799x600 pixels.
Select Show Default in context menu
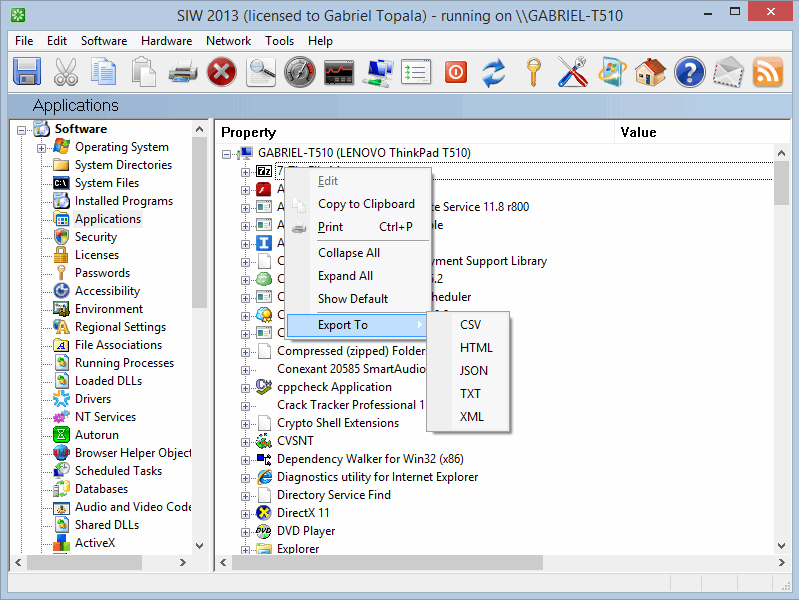point(359,299)
